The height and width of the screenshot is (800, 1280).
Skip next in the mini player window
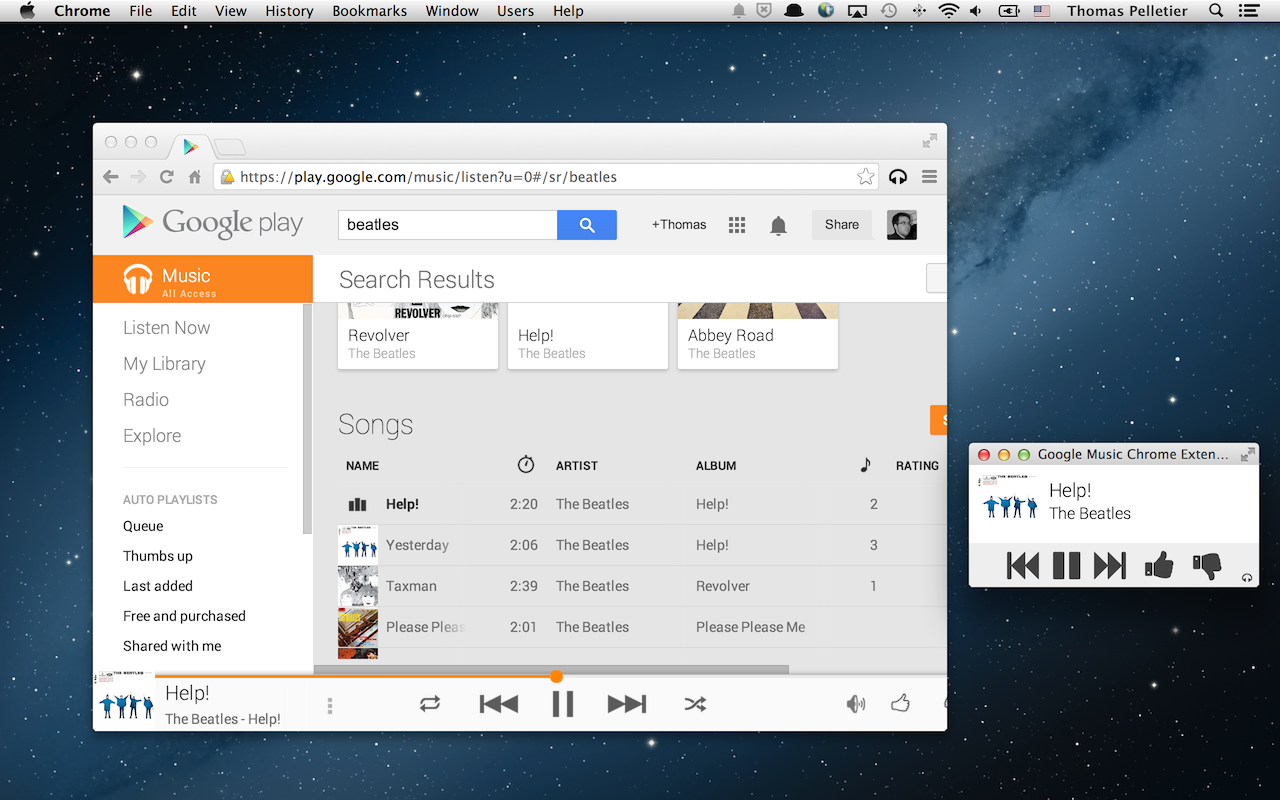pos(1110,566)
